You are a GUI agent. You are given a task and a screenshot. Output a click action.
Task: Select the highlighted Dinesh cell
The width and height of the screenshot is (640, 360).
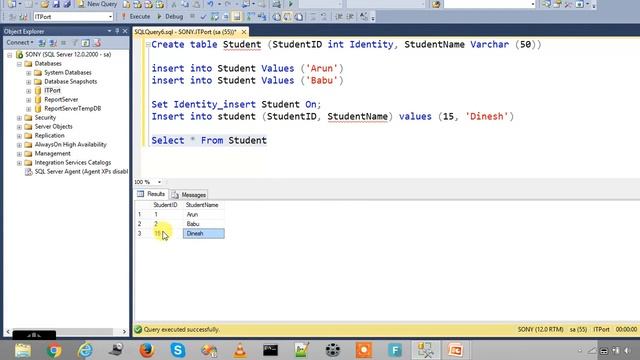pos(203,233)
